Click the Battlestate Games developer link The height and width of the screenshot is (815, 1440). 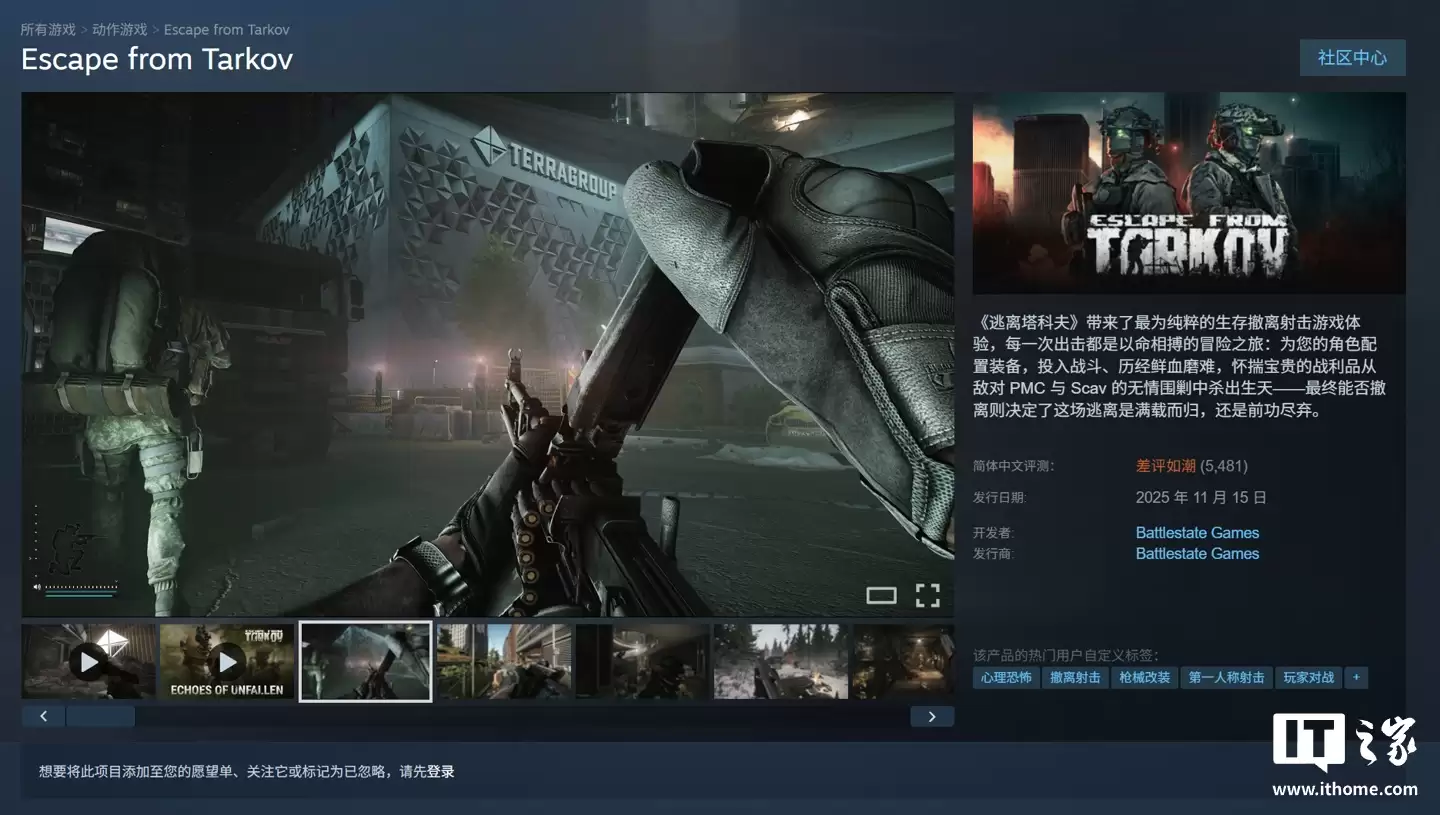tap(1197, 533)
